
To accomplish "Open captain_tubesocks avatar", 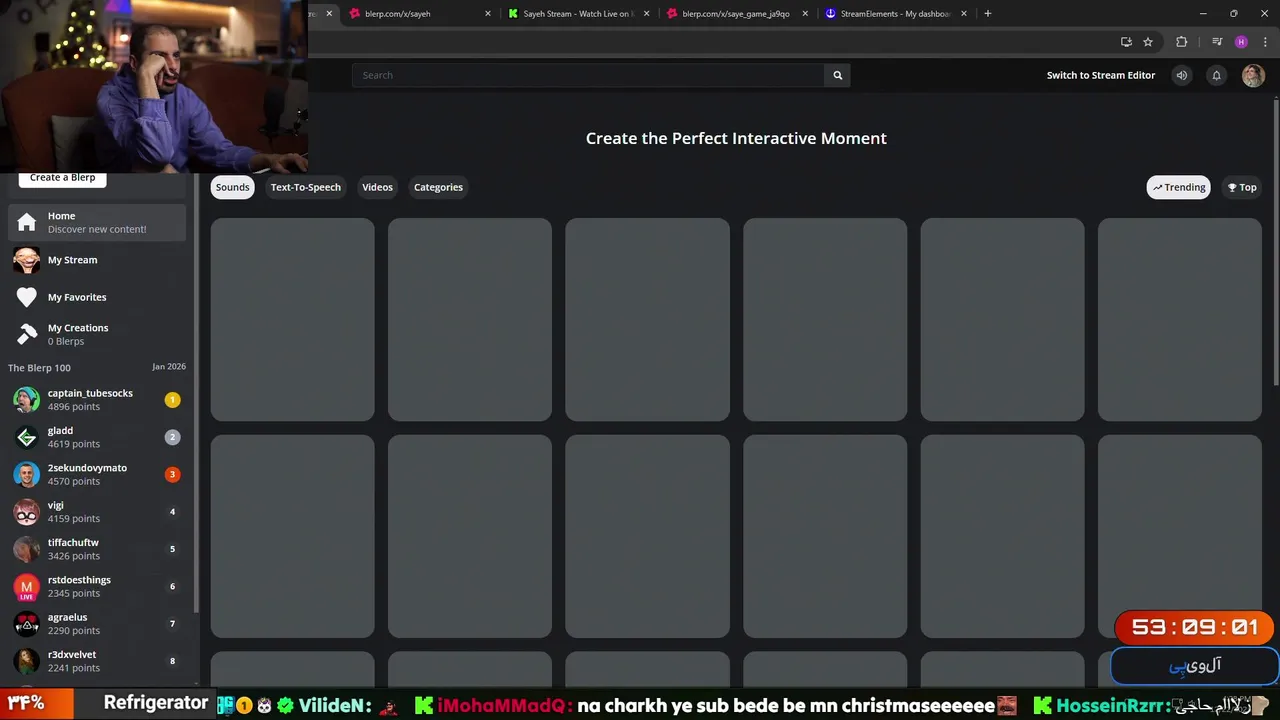I will 27,400.
